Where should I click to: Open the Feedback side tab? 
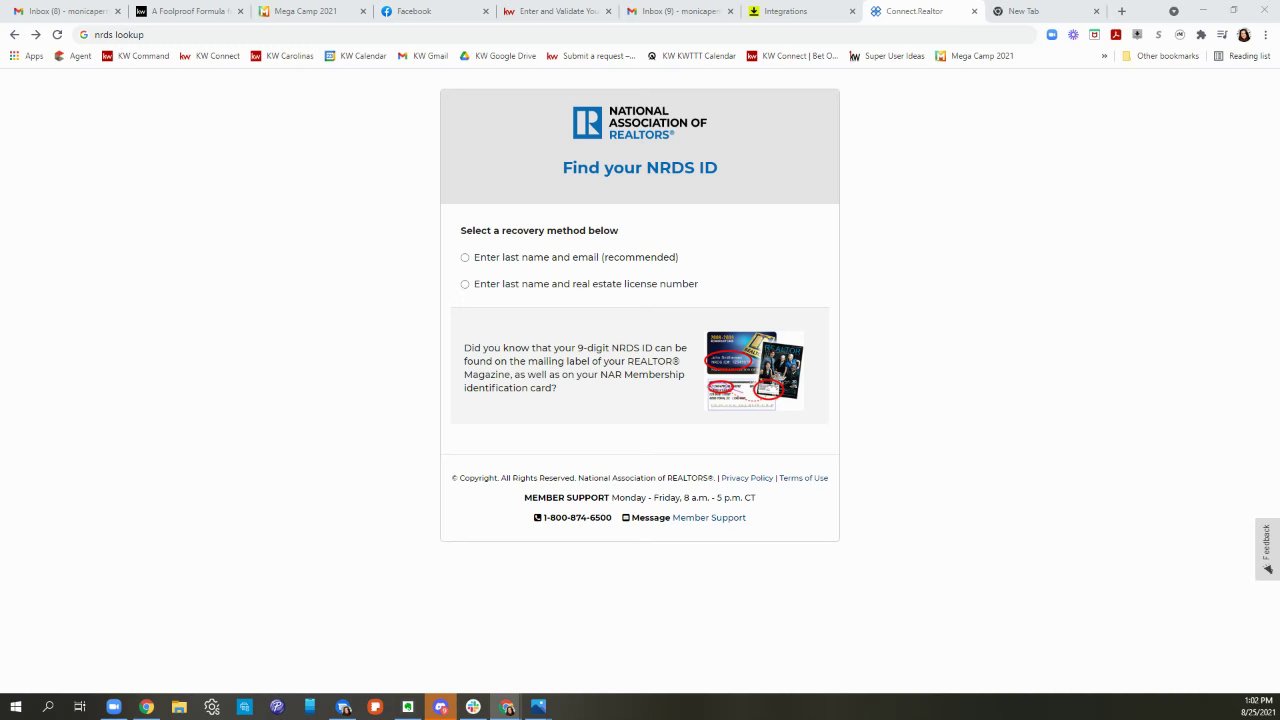[x=1267, y=549]
